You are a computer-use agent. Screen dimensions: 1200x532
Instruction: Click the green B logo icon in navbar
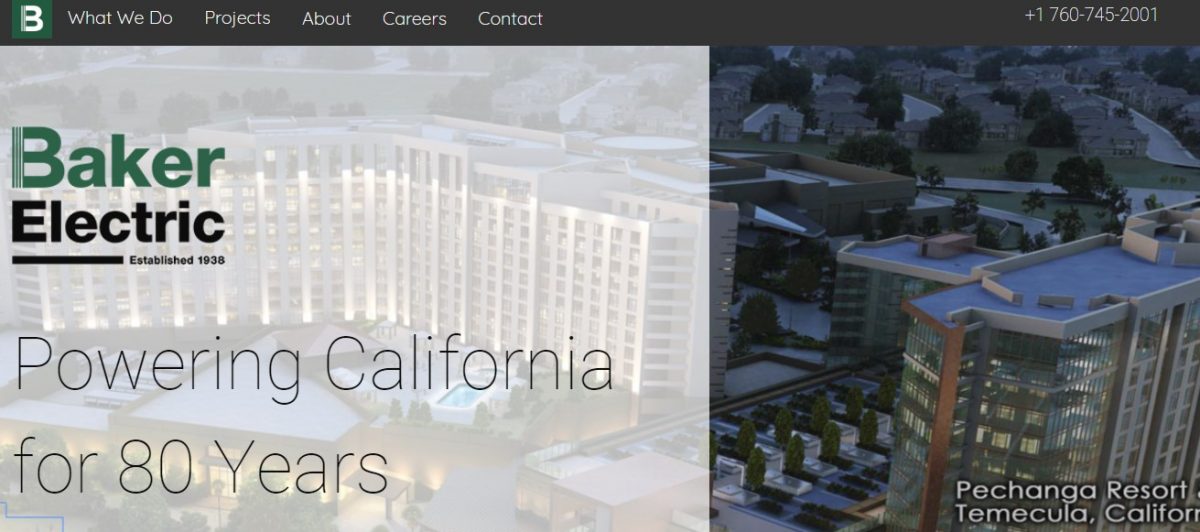pyautogui.click(x=32, y=19)
